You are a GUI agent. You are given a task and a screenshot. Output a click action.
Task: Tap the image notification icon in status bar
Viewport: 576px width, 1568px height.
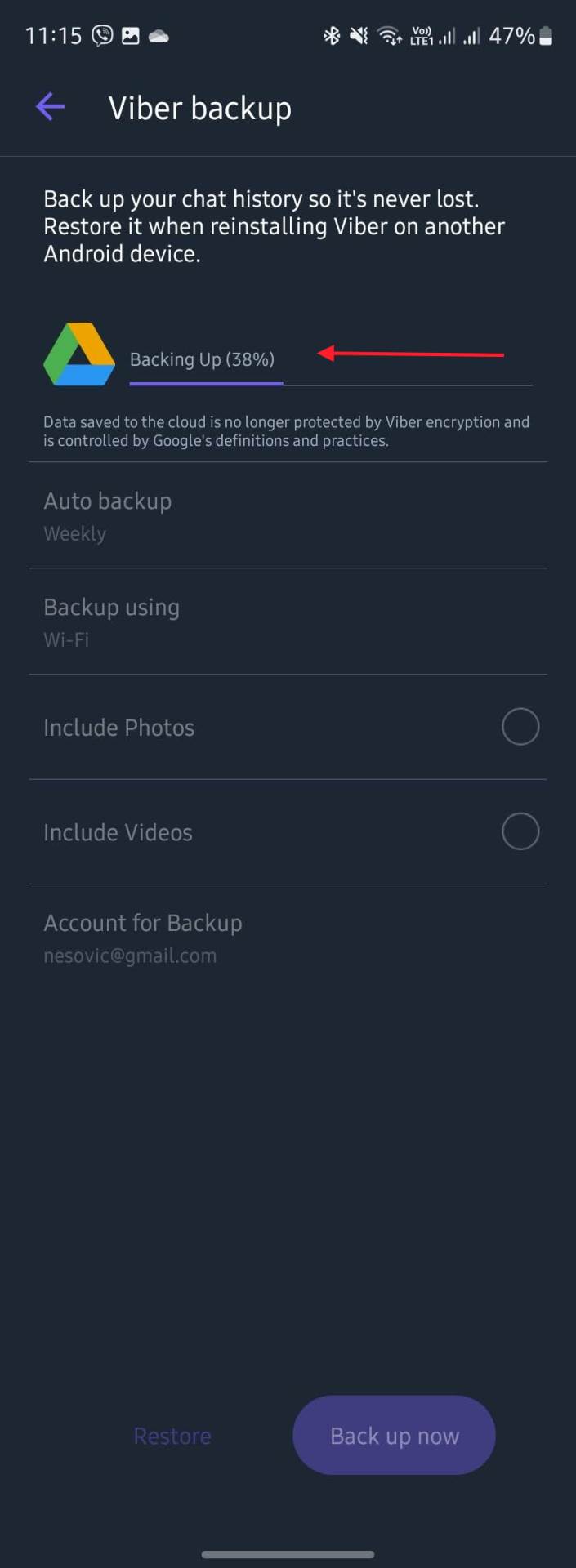pos(131,36)
